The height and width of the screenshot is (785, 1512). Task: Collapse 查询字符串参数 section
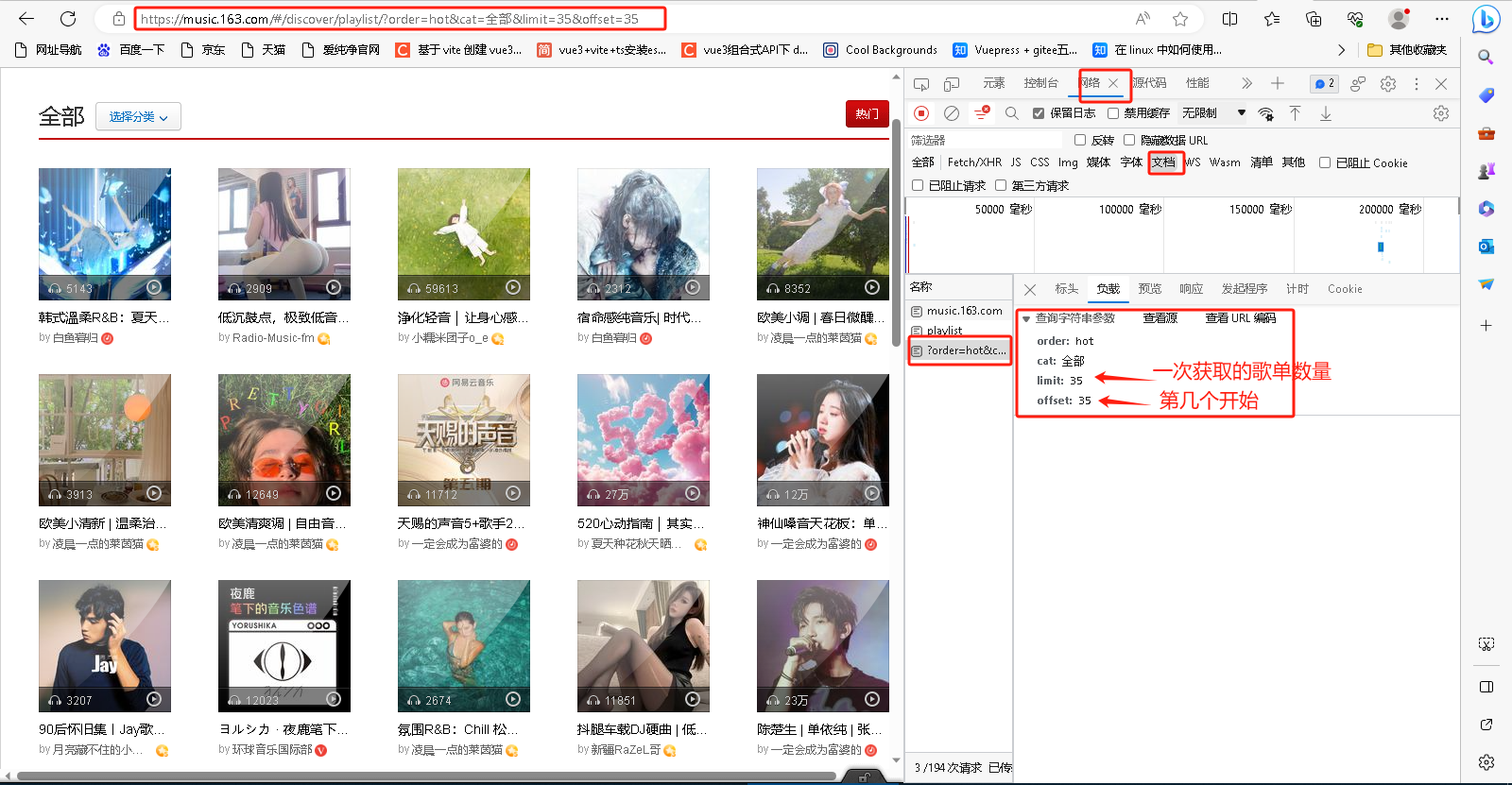[1026, 318]
